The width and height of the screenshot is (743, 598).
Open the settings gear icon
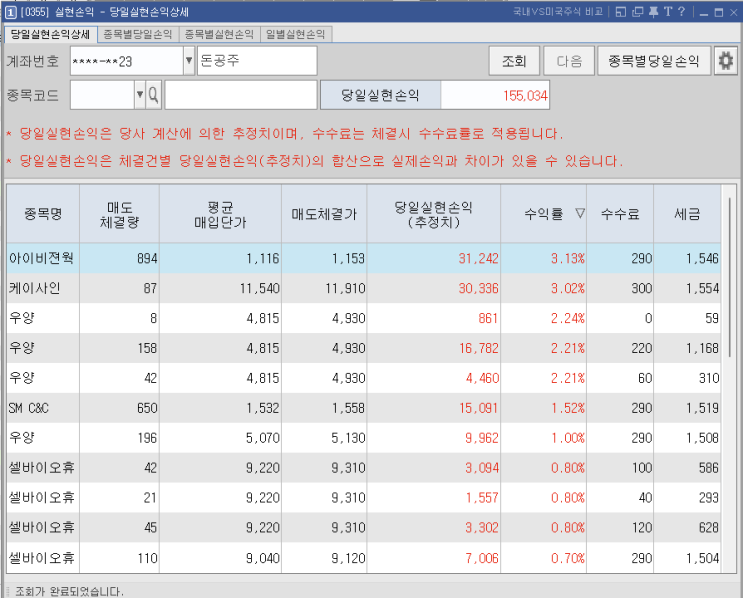coord(726,61)
